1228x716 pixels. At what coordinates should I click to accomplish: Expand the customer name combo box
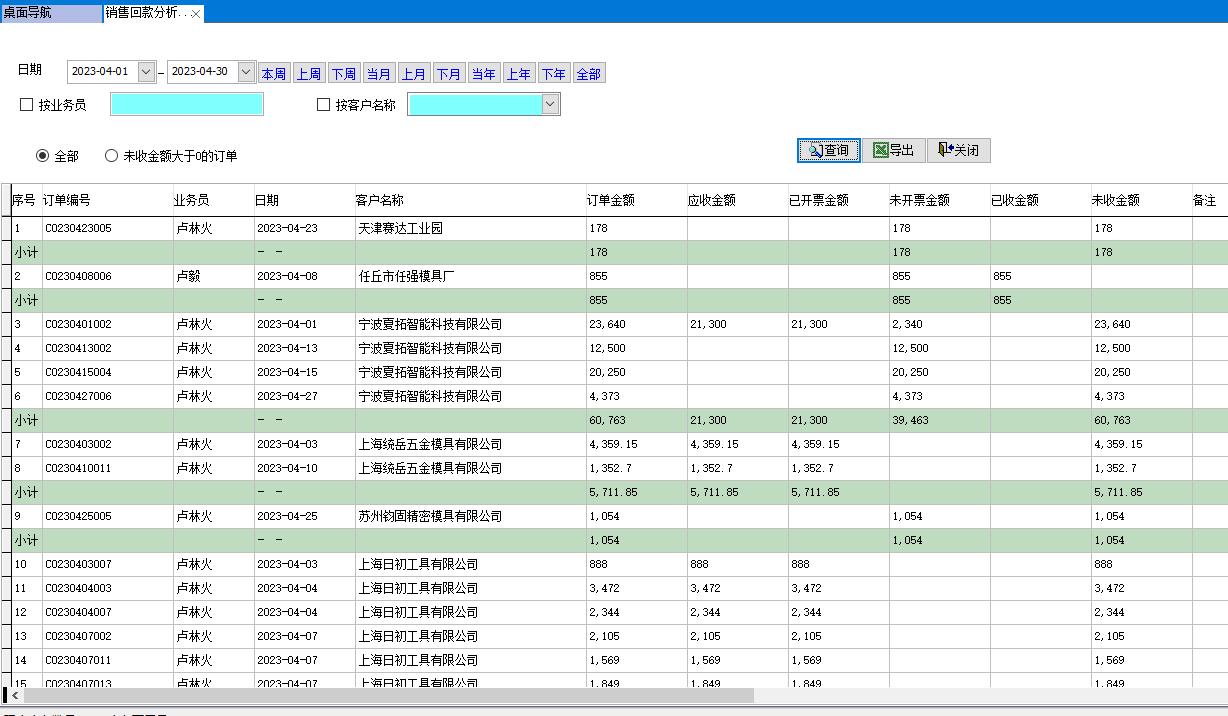coord(550,104)
